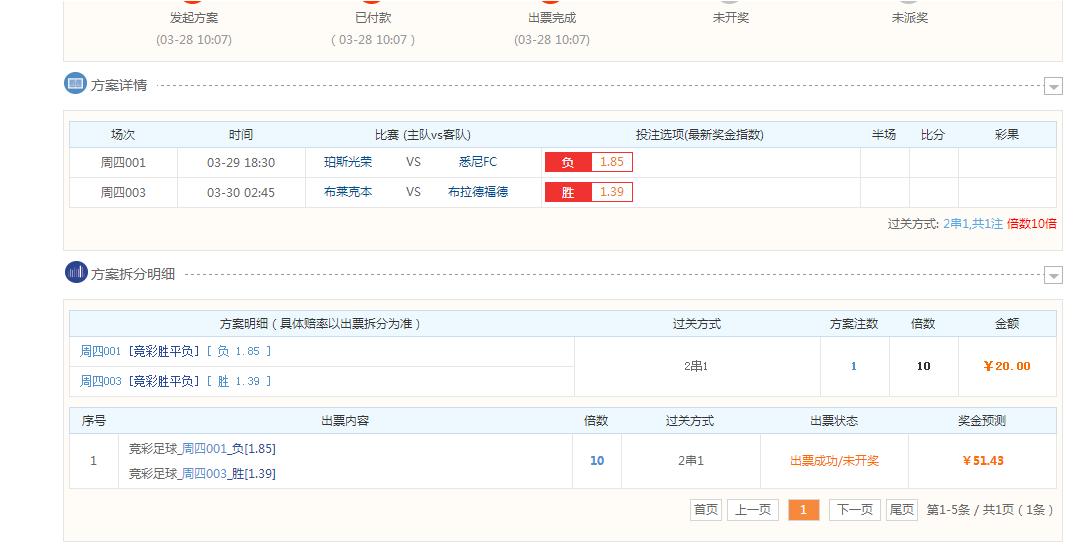Click the 投注选项(最新奖金指数) column header
The image size is (1075, 557).
coord(699,135)
